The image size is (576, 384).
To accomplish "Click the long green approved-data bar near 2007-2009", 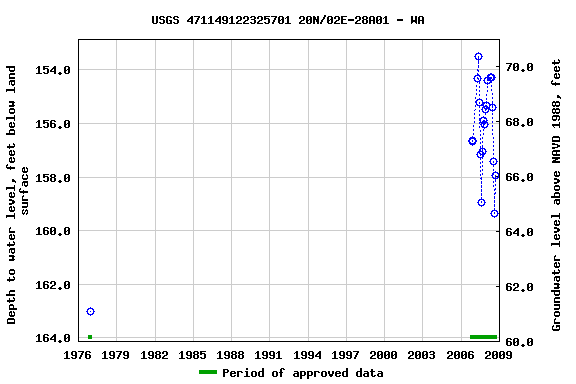I will tap(483, 337).
